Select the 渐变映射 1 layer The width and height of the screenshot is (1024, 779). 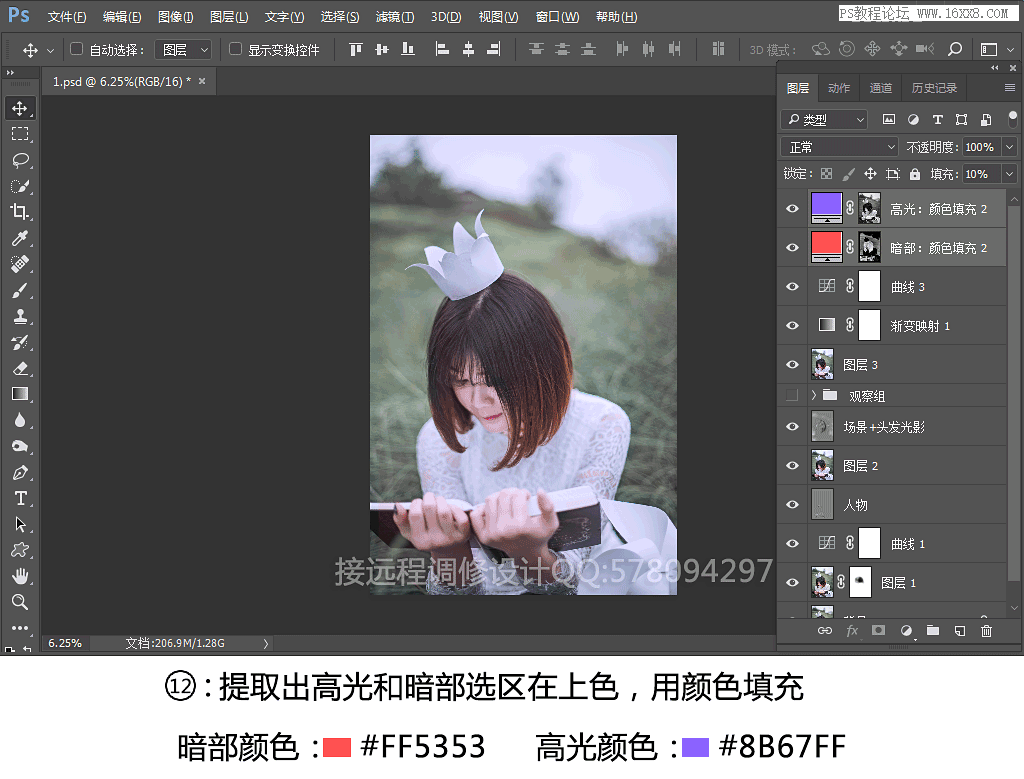coord(920,326)
